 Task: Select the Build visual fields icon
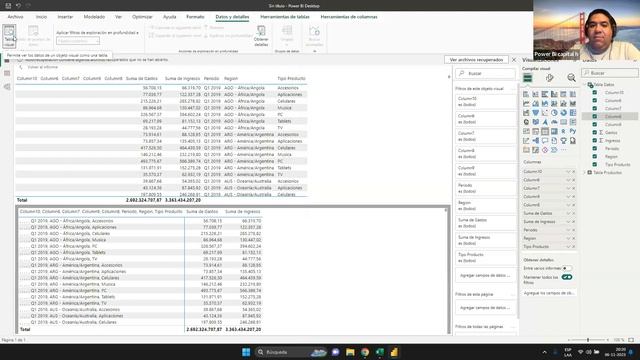coord(527,78)
